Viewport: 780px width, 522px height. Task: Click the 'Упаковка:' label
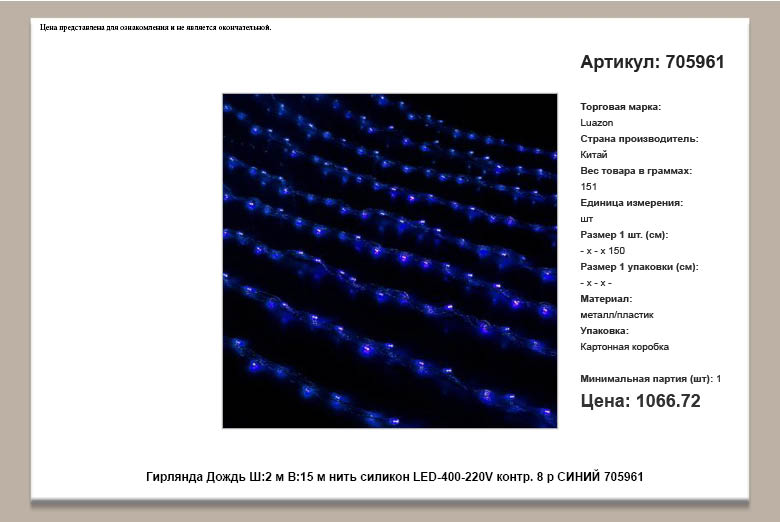coord(604,330)
